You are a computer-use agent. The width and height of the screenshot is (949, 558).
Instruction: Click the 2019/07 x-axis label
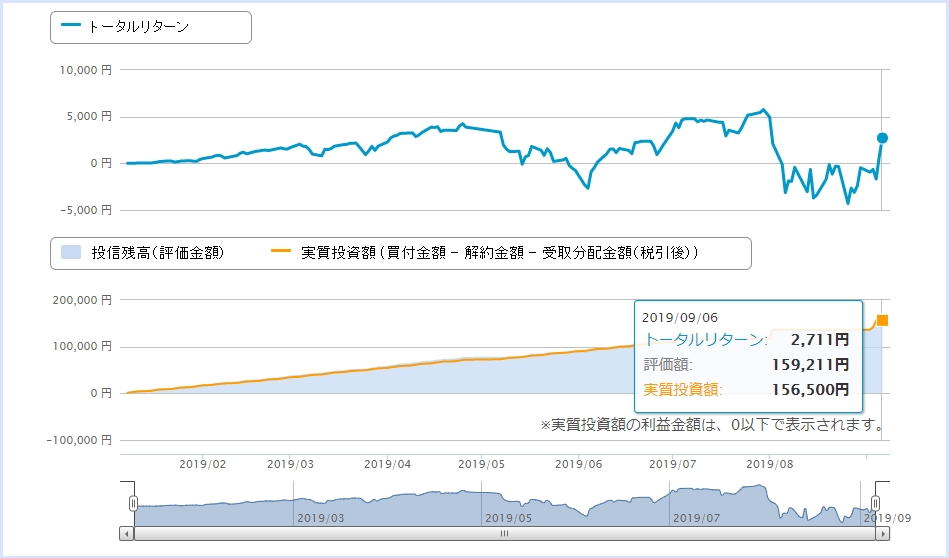pos(672,464)
